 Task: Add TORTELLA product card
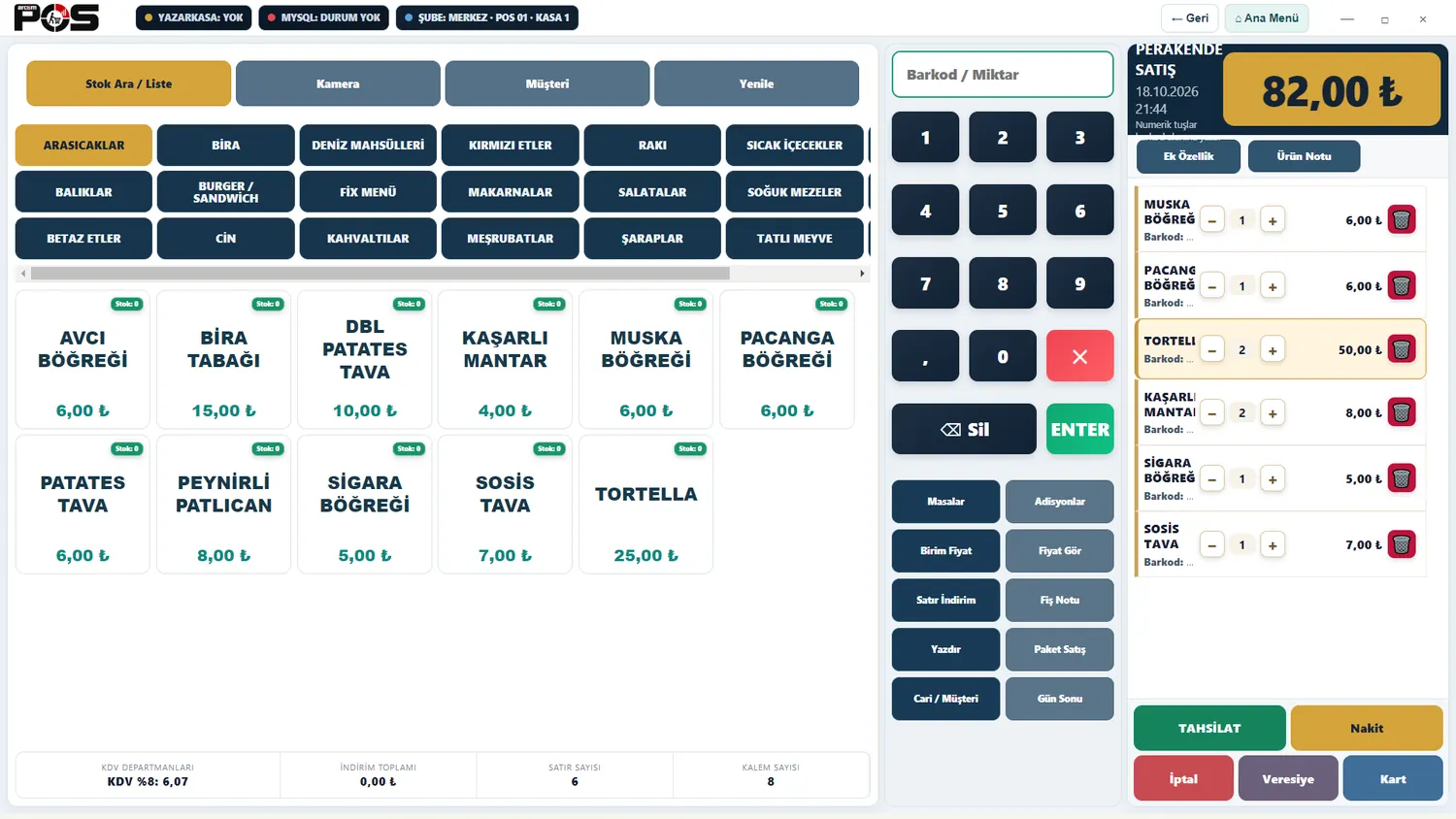point(645,505)
